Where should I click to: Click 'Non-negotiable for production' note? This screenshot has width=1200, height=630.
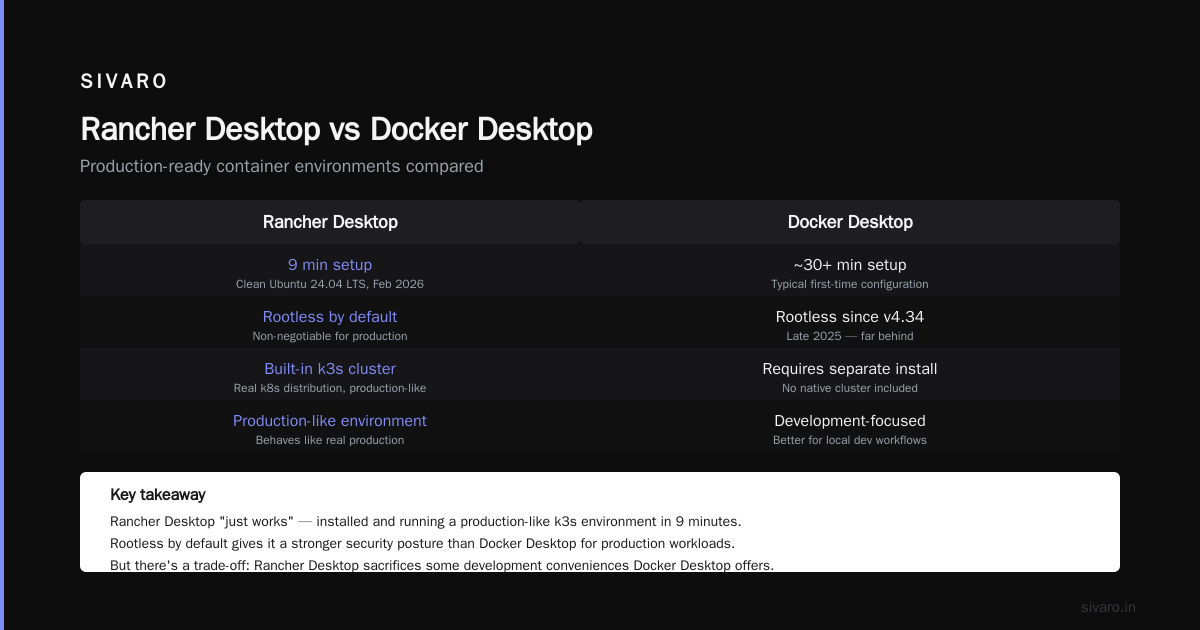click(330, 336)
